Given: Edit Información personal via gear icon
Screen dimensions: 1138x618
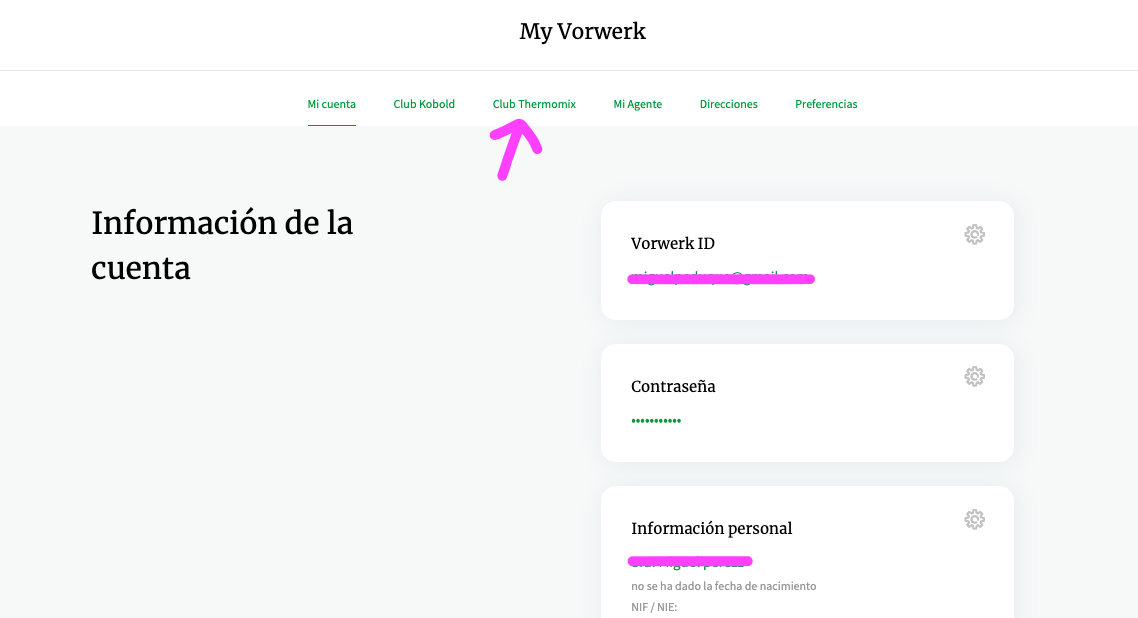Looking at the screenshot, I should (x=974, y=519).
